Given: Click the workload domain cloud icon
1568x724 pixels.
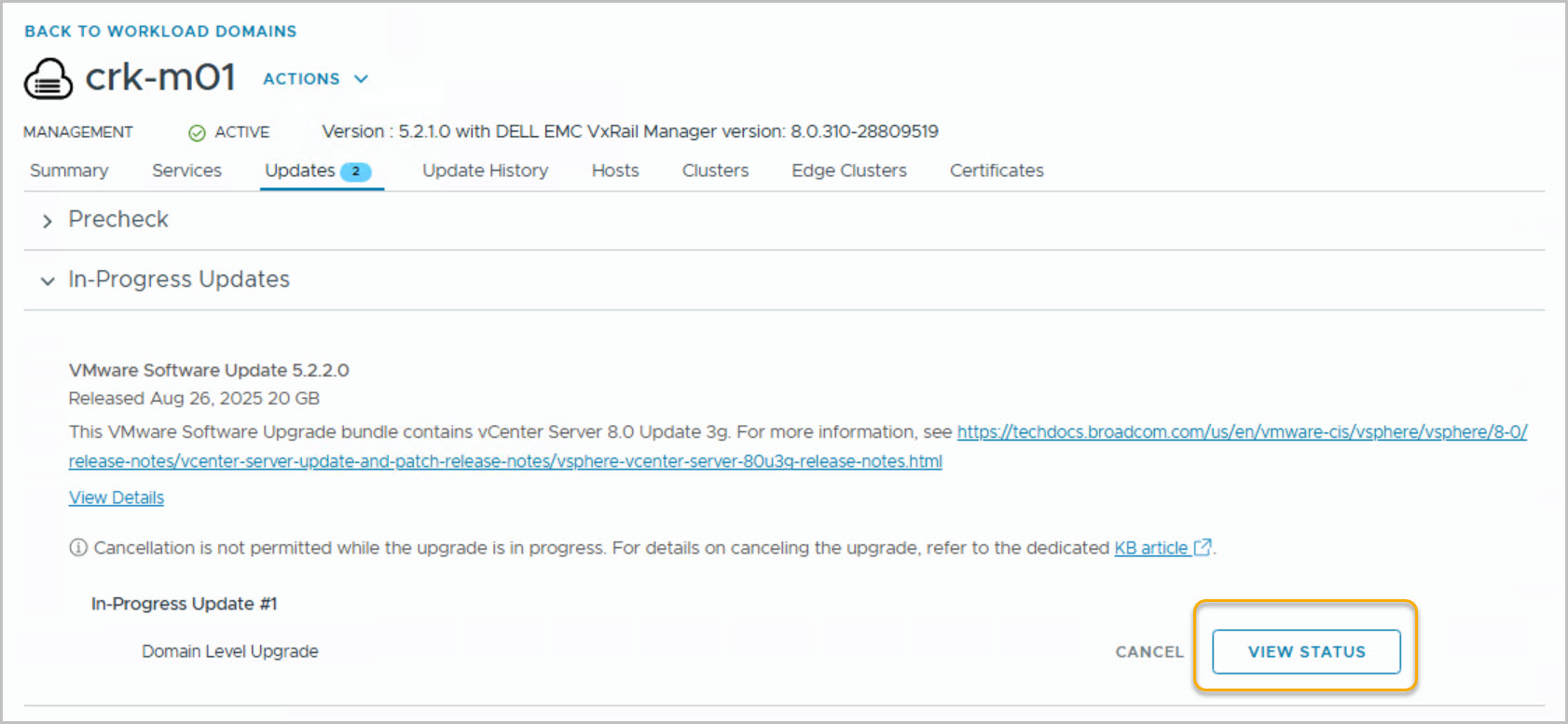Looking at the screenshot, I should click(x=48, y=79).
